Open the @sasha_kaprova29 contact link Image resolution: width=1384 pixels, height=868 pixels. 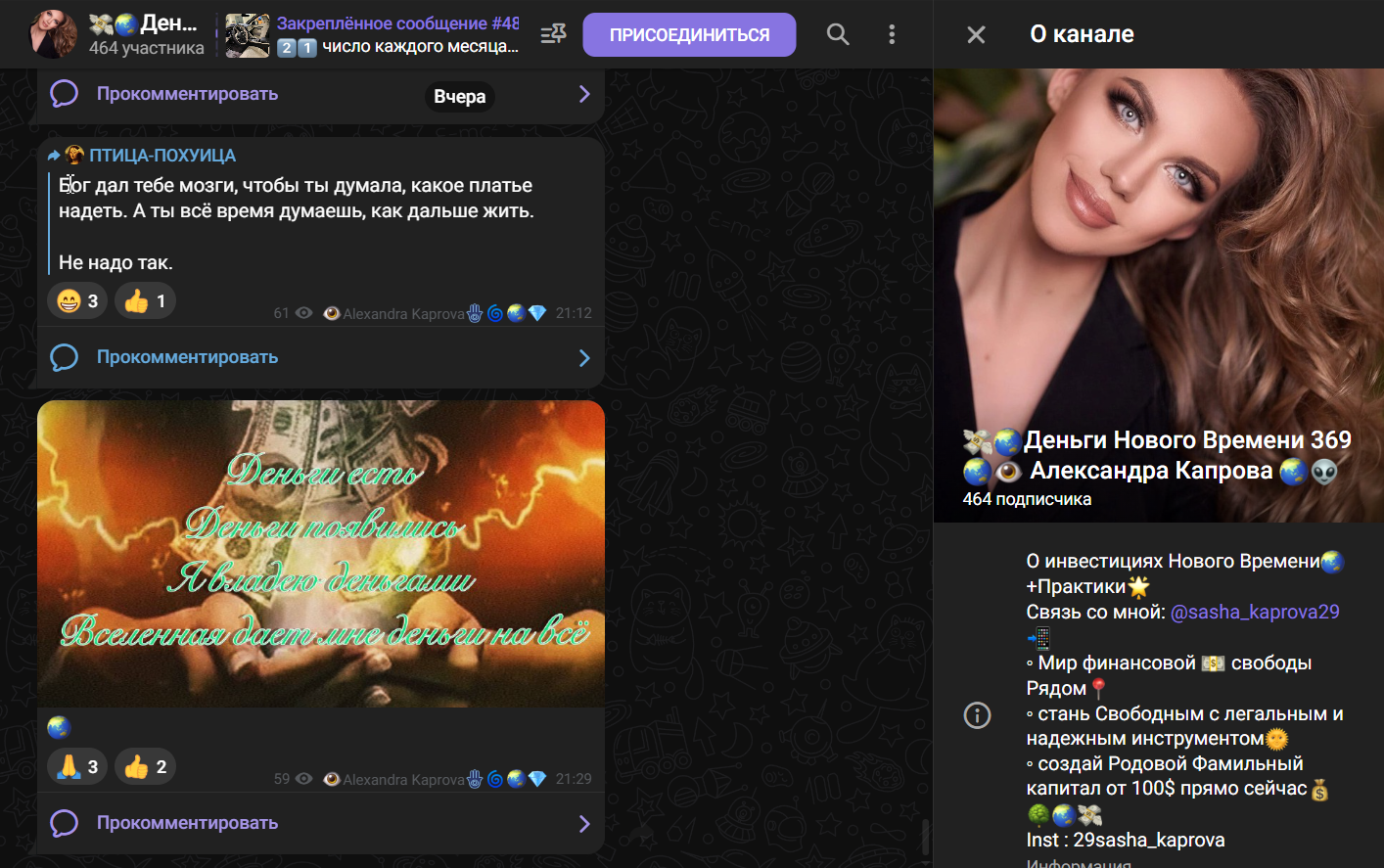point(1255,613)
